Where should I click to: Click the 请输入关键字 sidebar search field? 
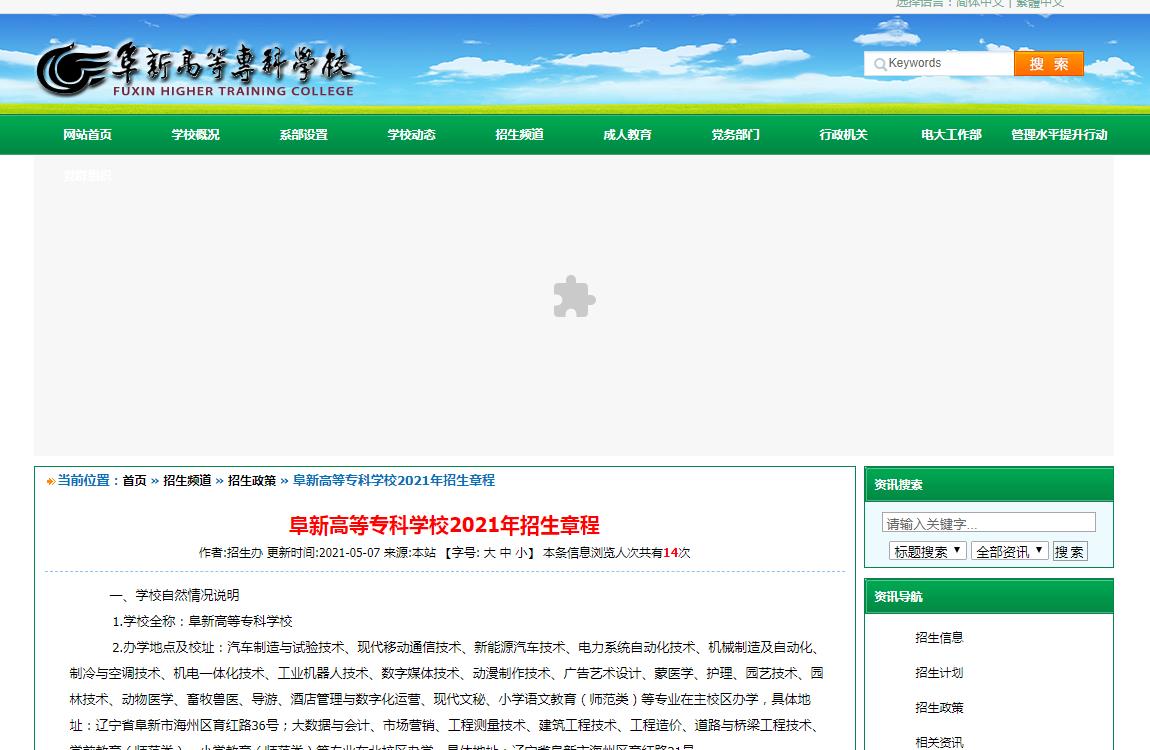point(988,523)
